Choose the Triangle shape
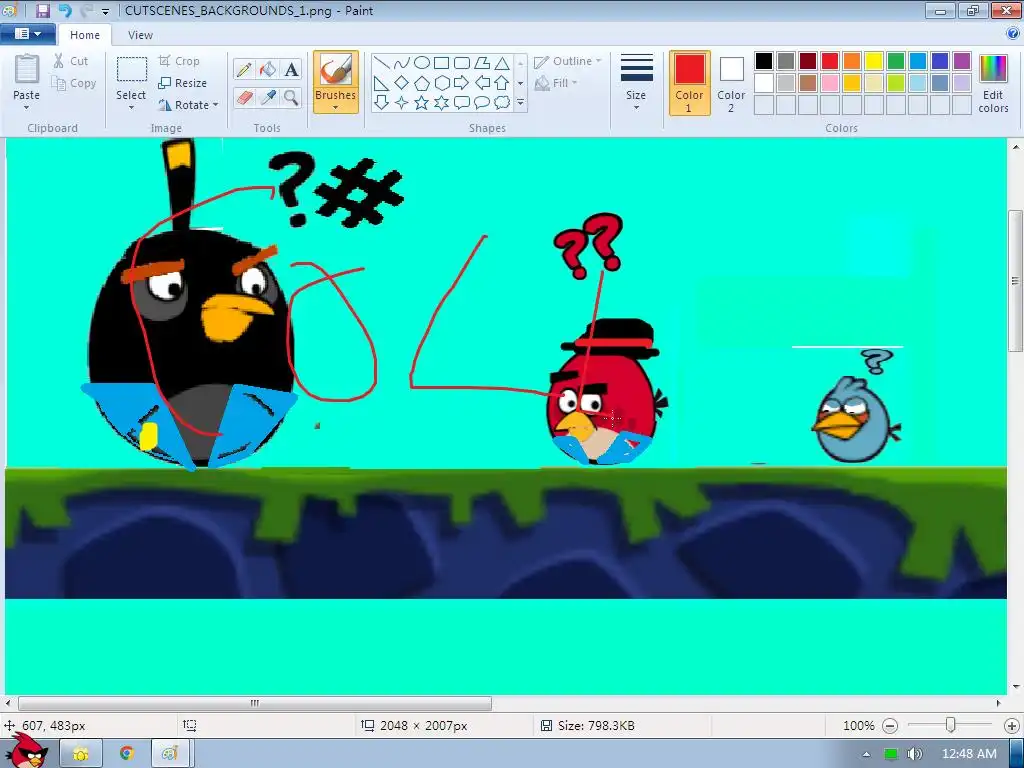Viewport: 1024px width, 768px height. [502, 63]
